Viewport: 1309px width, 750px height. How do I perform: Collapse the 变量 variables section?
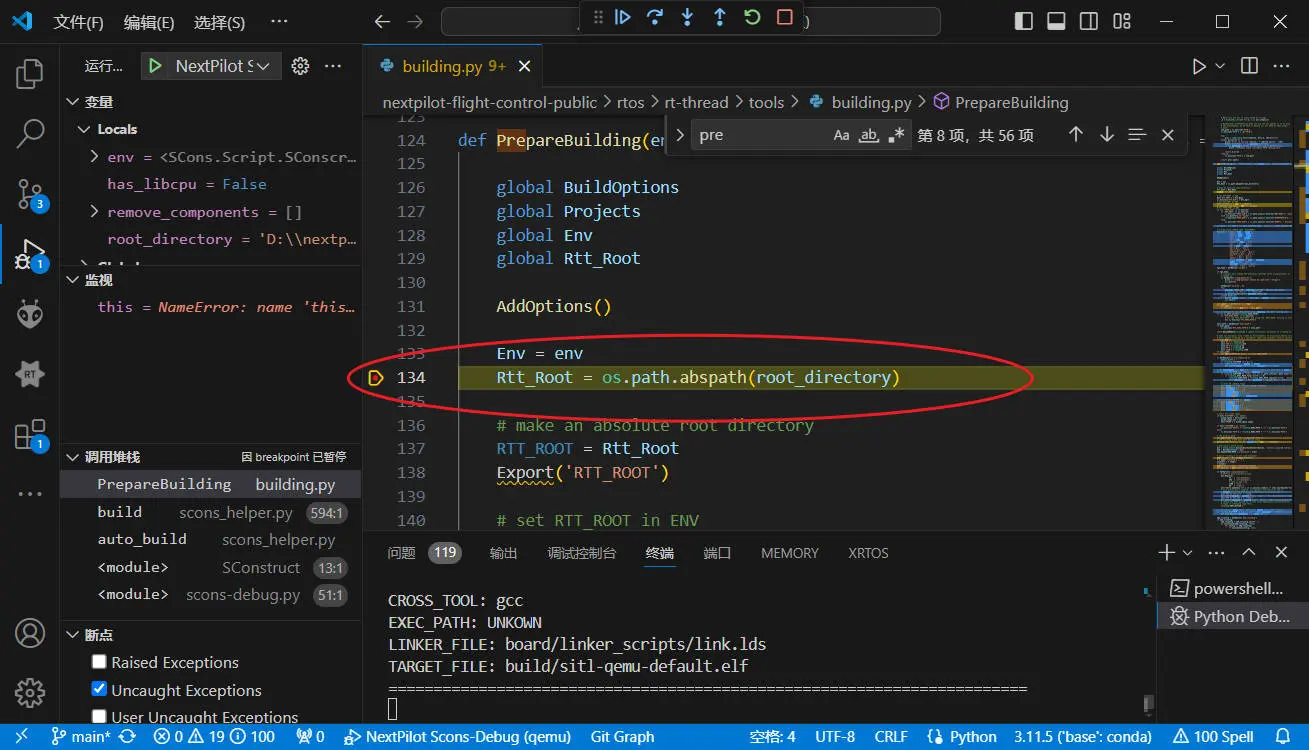click(x=72, y=102)
